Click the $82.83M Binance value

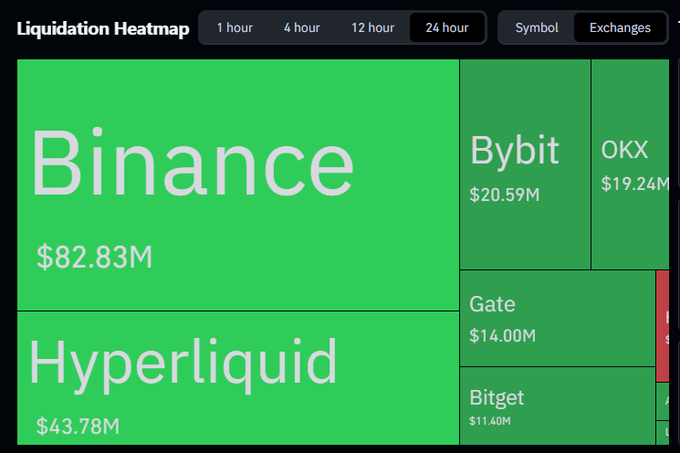click(x=95, y=257)
